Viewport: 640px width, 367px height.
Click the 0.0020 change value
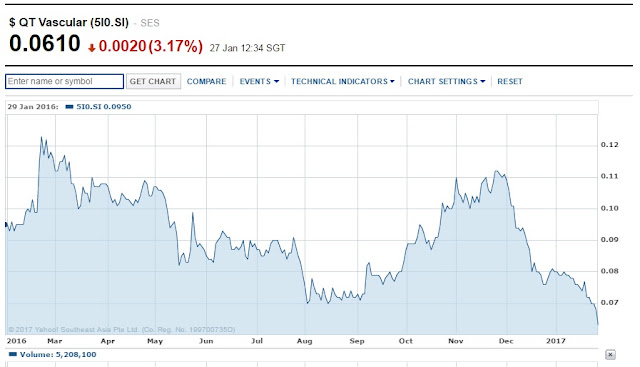coord(122,46)
